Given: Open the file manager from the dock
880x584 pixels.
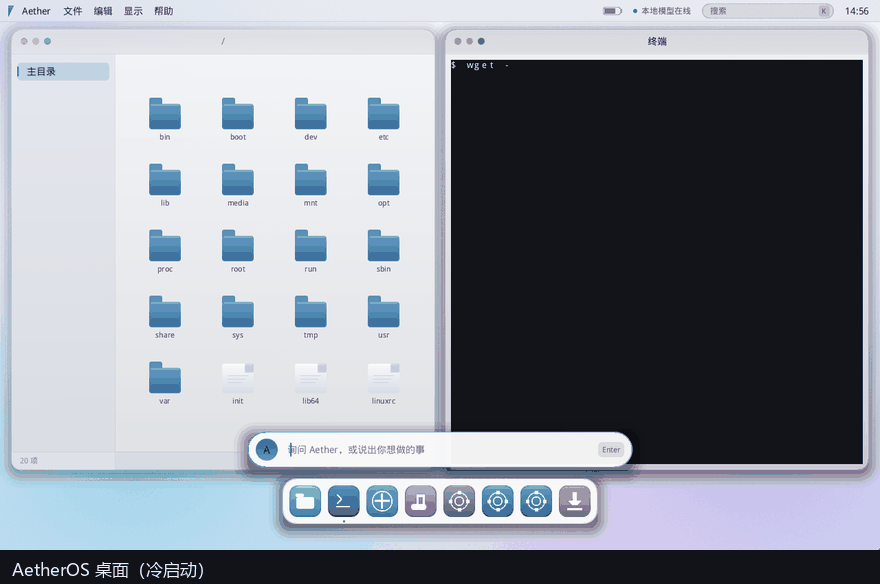Looking at the screenshot, I should [305, 501].
